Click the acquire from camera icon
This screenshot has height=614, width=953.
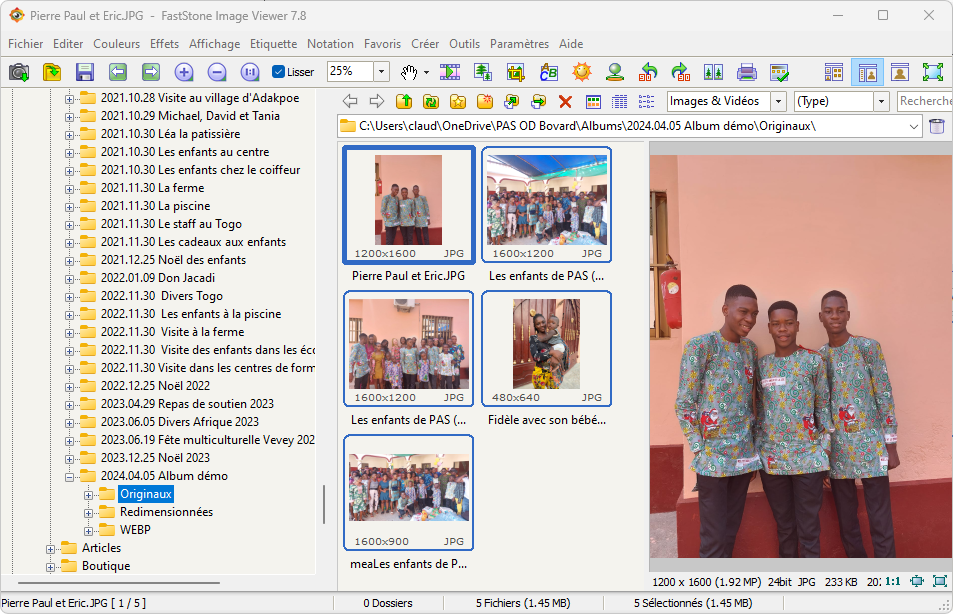click(19, 72)
